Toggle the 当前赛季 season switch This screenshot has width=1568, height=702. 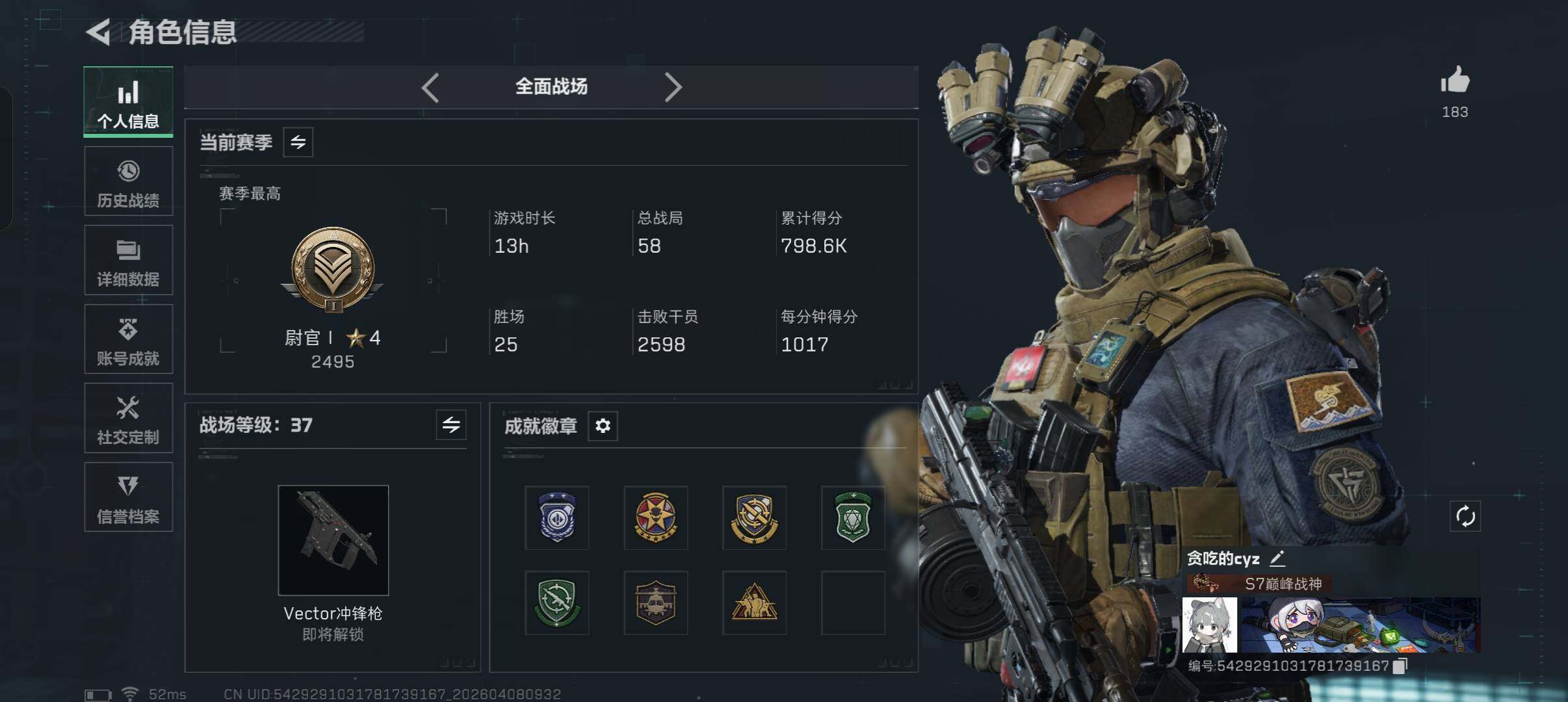298,142
